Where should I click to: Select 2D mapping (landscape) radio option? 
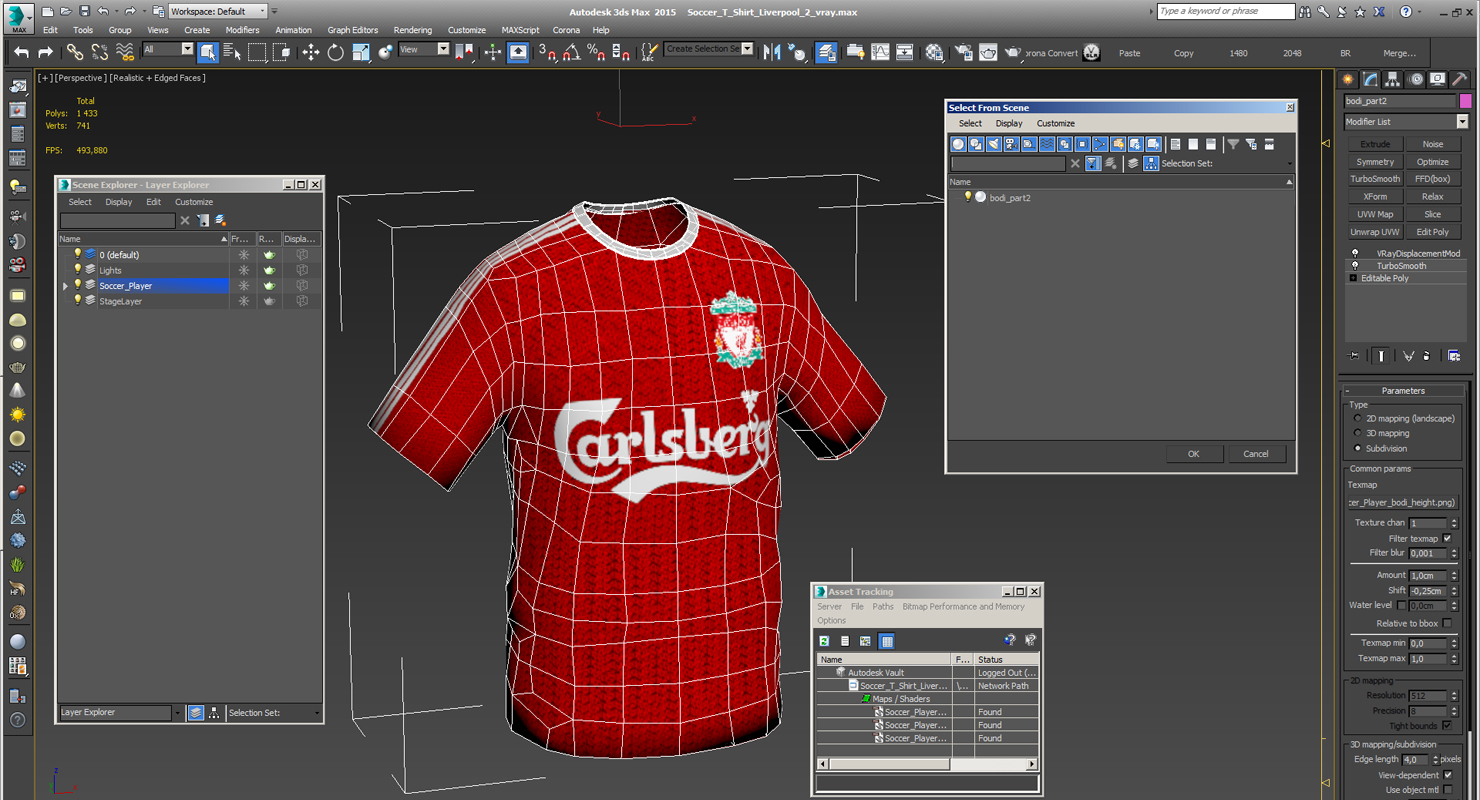[1357, 418]
